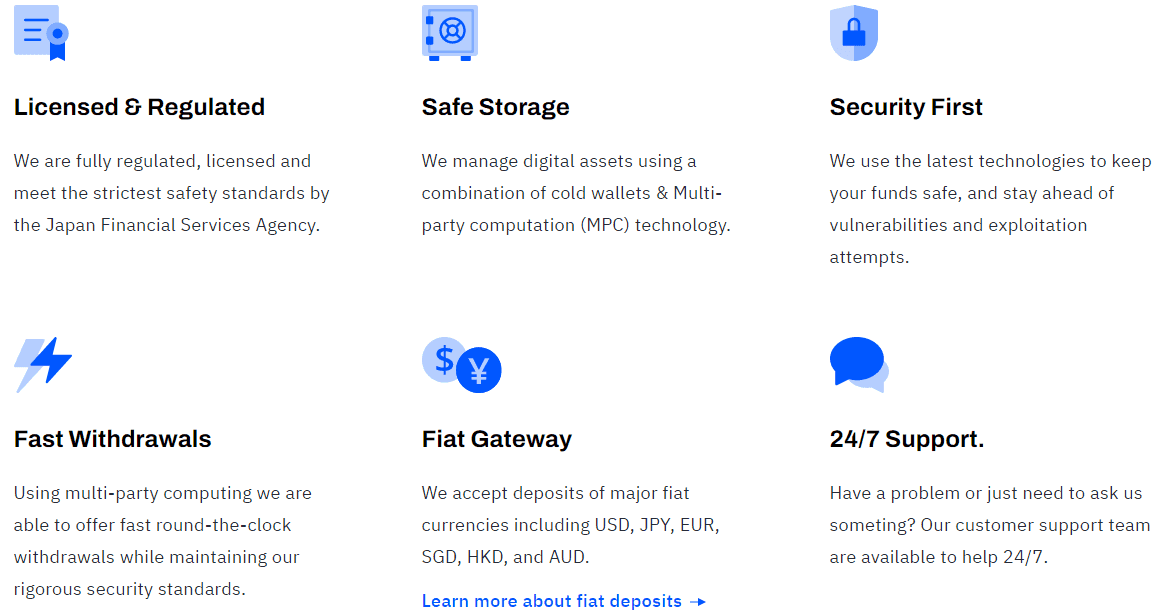The height and width of the screenshot is (610, 1159).
Task: Select the Safe Storage heading
Action: (x=495, y=107)
